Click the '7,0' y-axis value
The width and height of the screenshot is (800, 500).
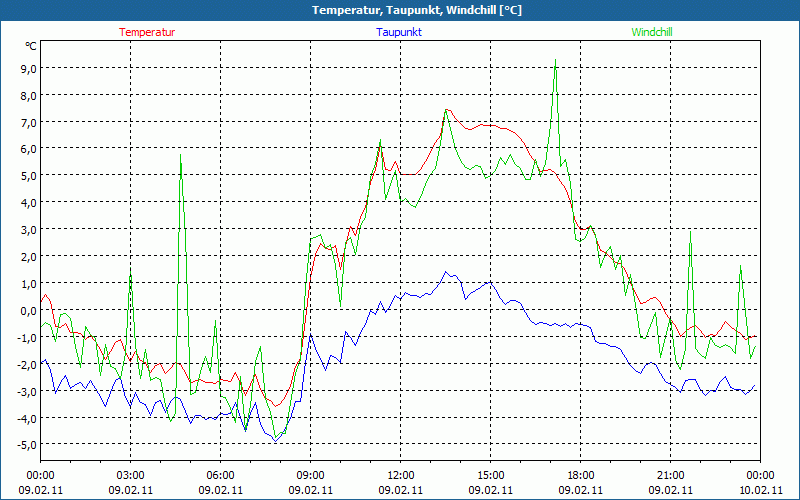click(27, 122)
